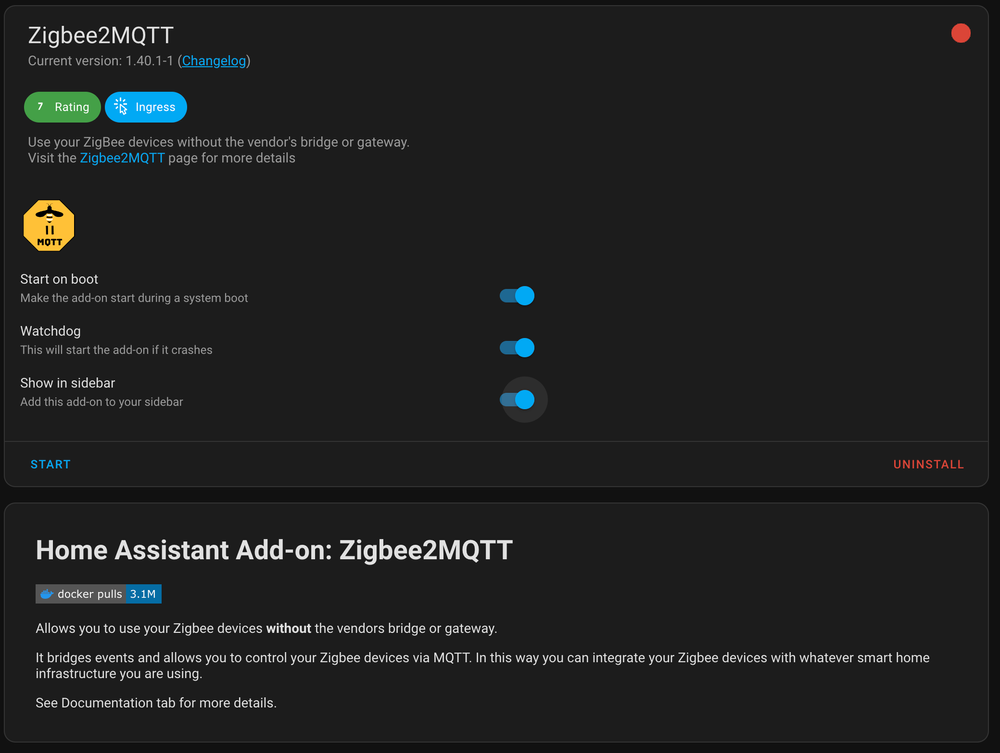This screenshot has width=1000, height=753.
Task: Click the red status indicator circle
Action: (x=960, y=33)
